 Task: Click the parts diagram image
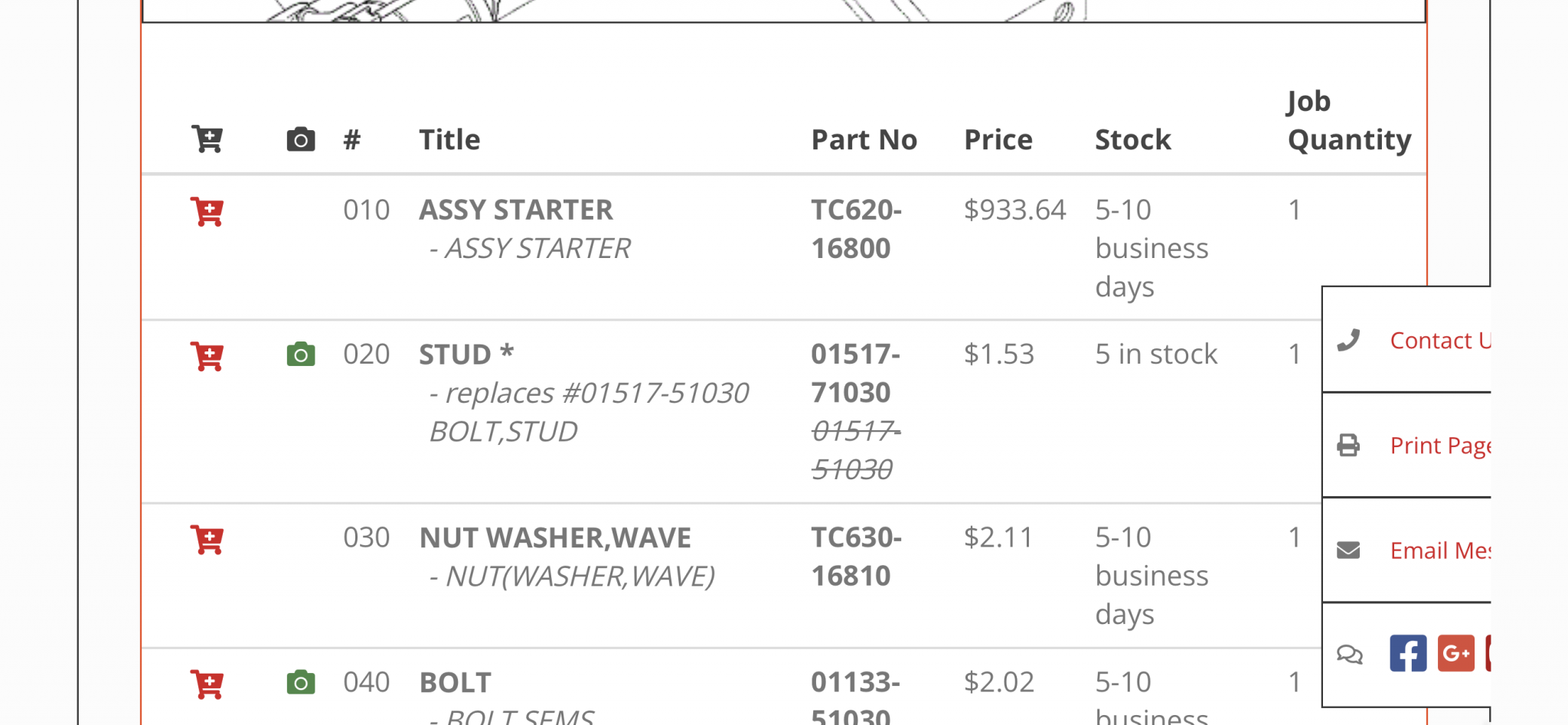[x=784, y=11]
